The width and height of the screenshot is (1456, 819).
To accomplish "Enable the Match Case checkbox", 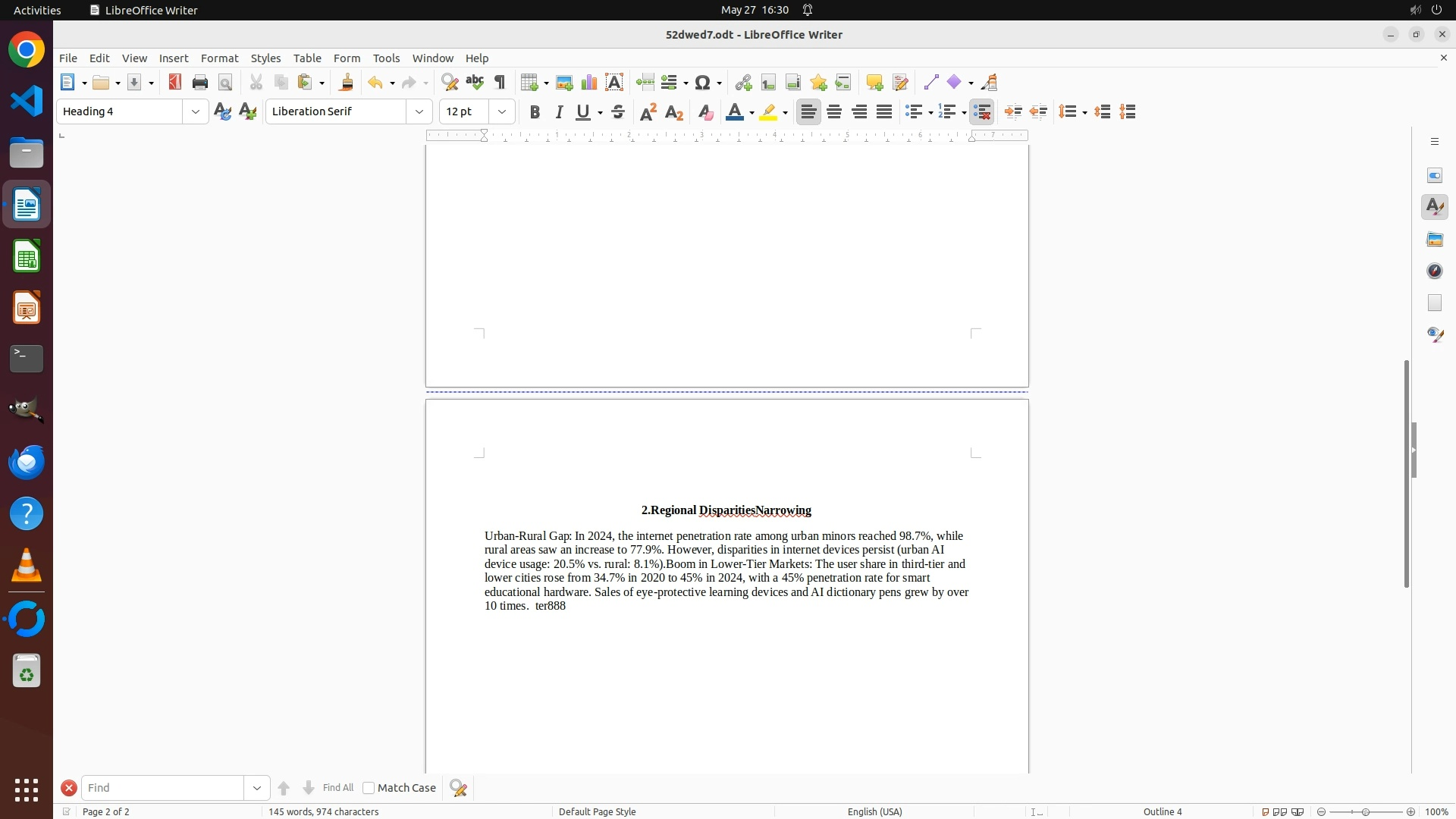I will (369, 788).
